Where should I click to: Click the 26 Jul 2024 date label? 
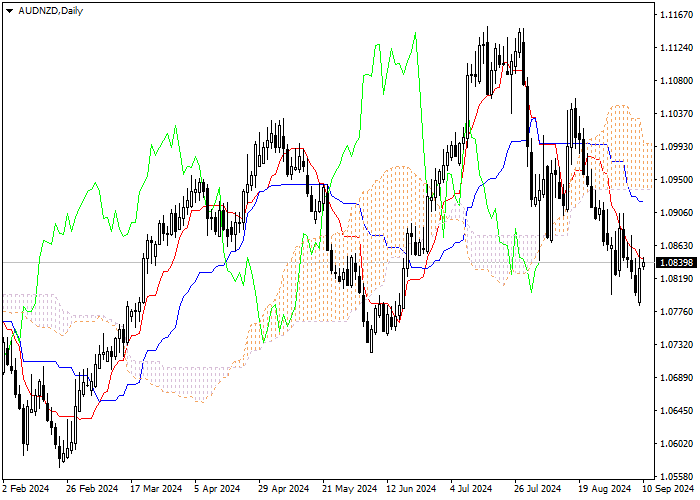(538, 489)
